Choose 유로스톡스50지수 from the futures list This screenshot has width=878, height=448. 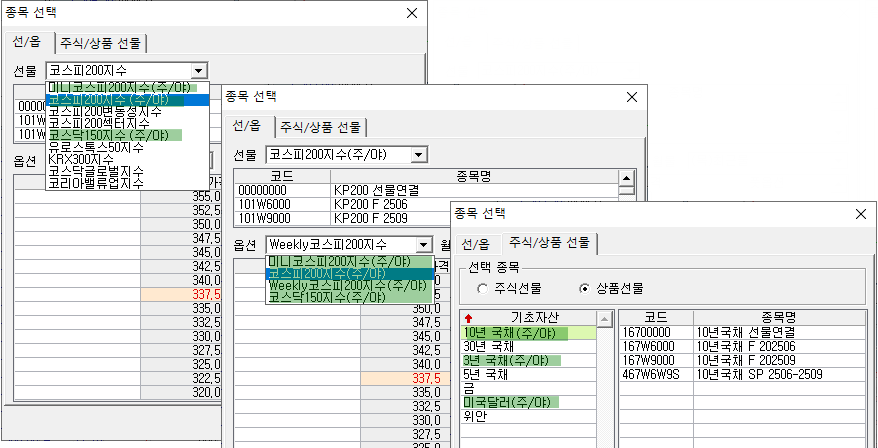(96, 147)
